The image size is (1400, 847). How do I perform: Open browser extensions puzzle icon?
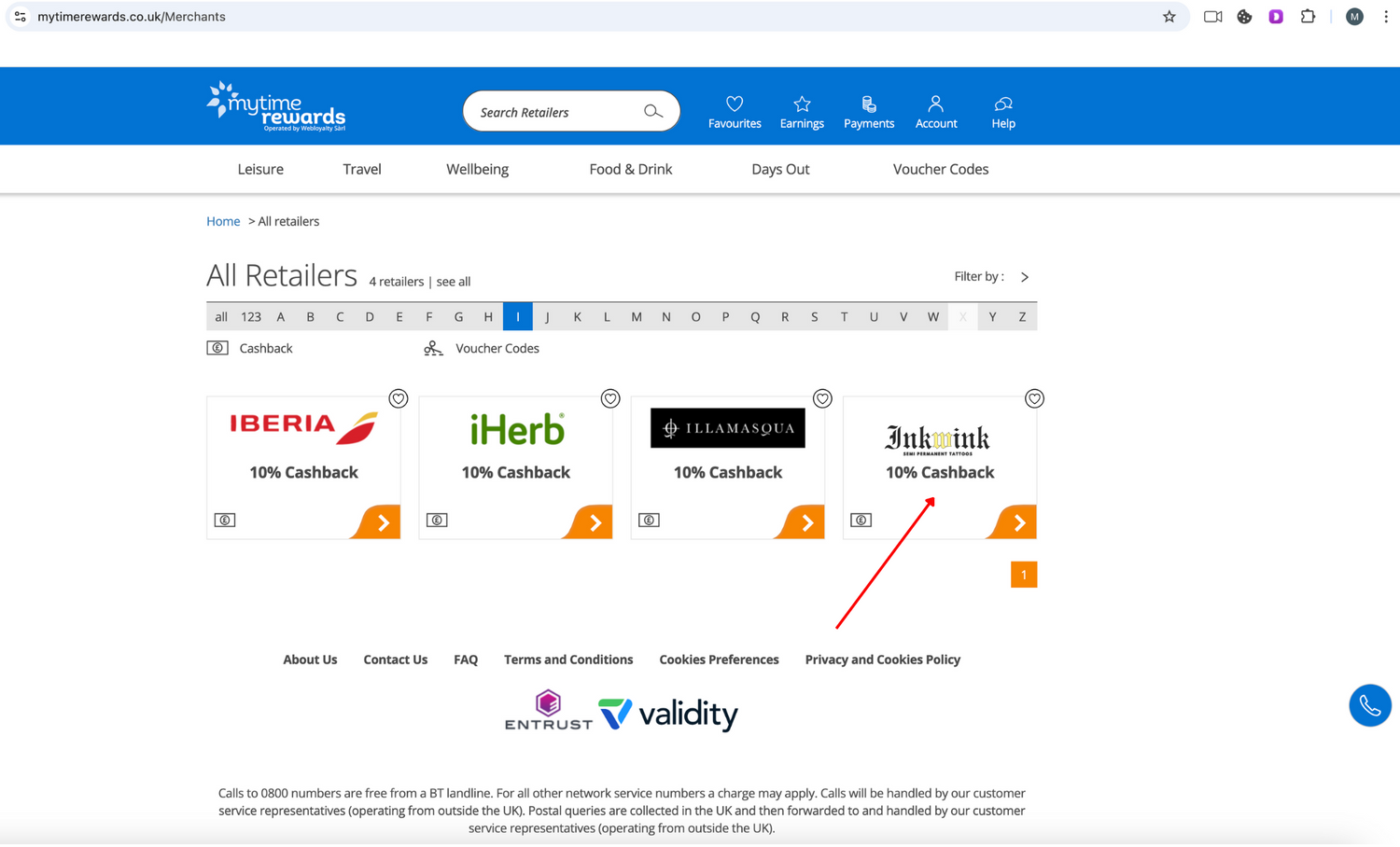pyautogui.click(x=1308, y=17)
